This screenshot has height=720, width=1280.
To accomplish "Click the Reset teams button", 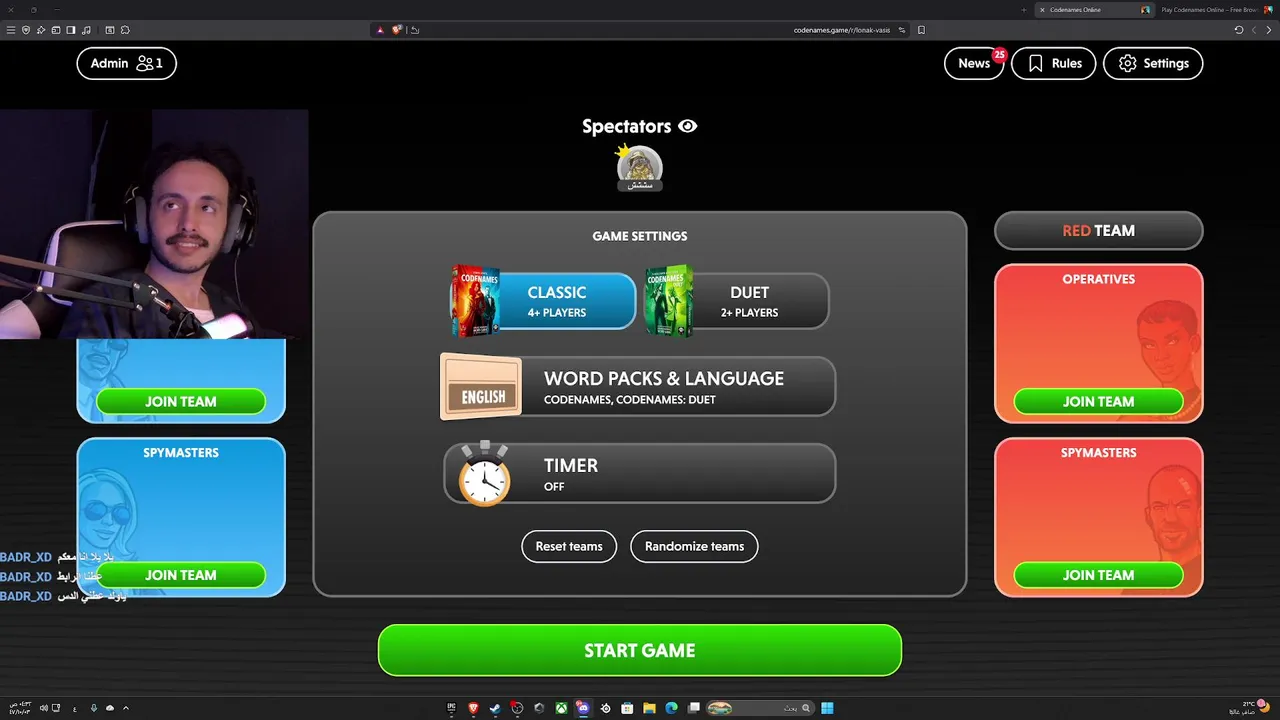I will tap(569, 546).
